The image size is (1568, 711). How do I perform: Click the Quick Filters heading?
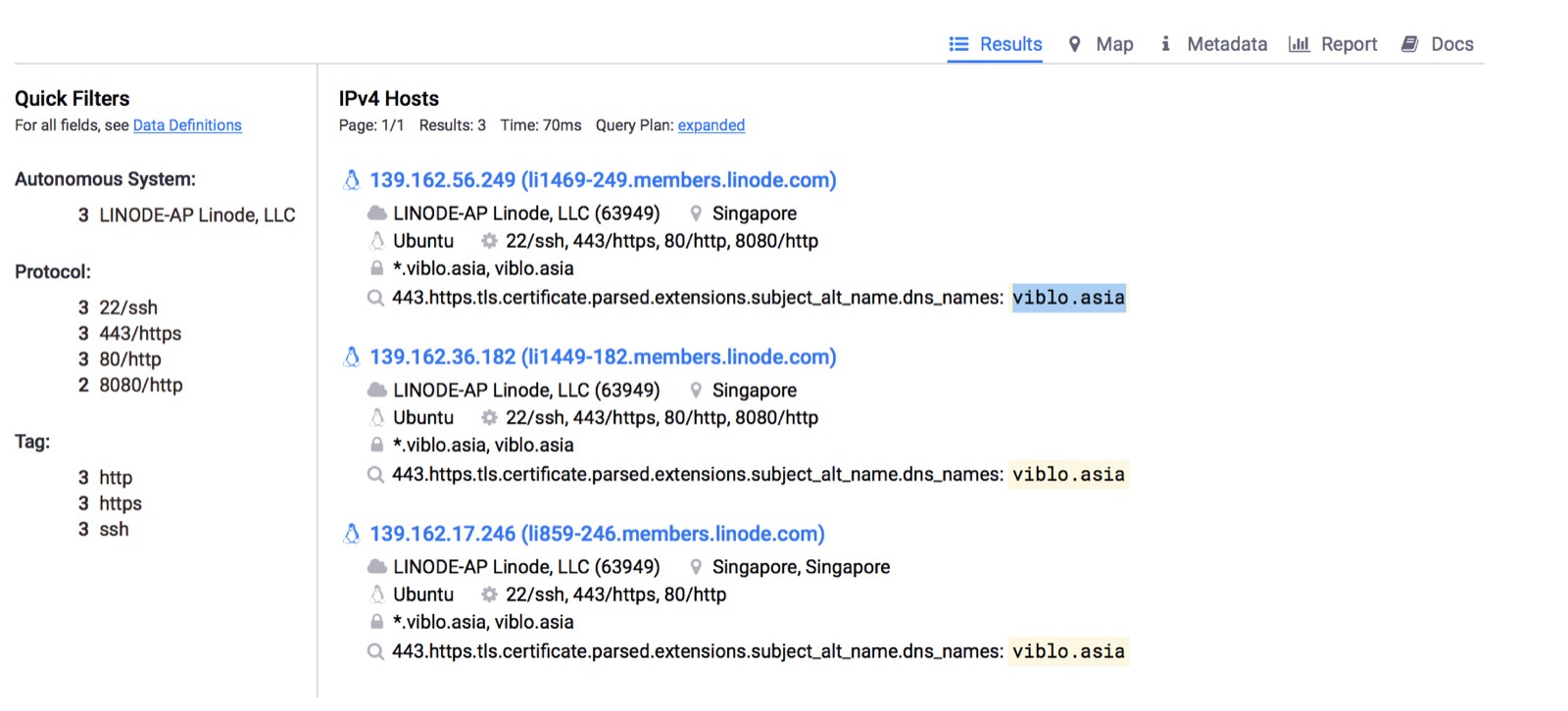click(73, 99)
